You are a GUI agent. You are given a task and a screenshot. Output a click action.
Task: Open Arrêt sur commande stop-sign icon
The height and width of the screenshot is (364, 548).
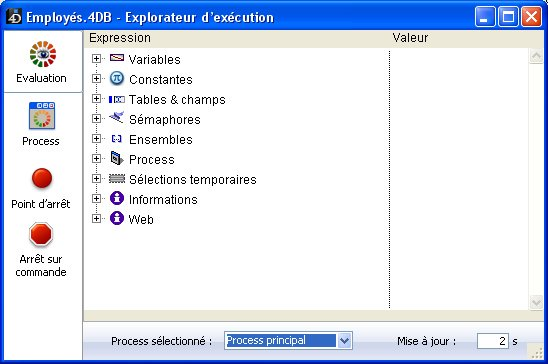pos(41,234)
